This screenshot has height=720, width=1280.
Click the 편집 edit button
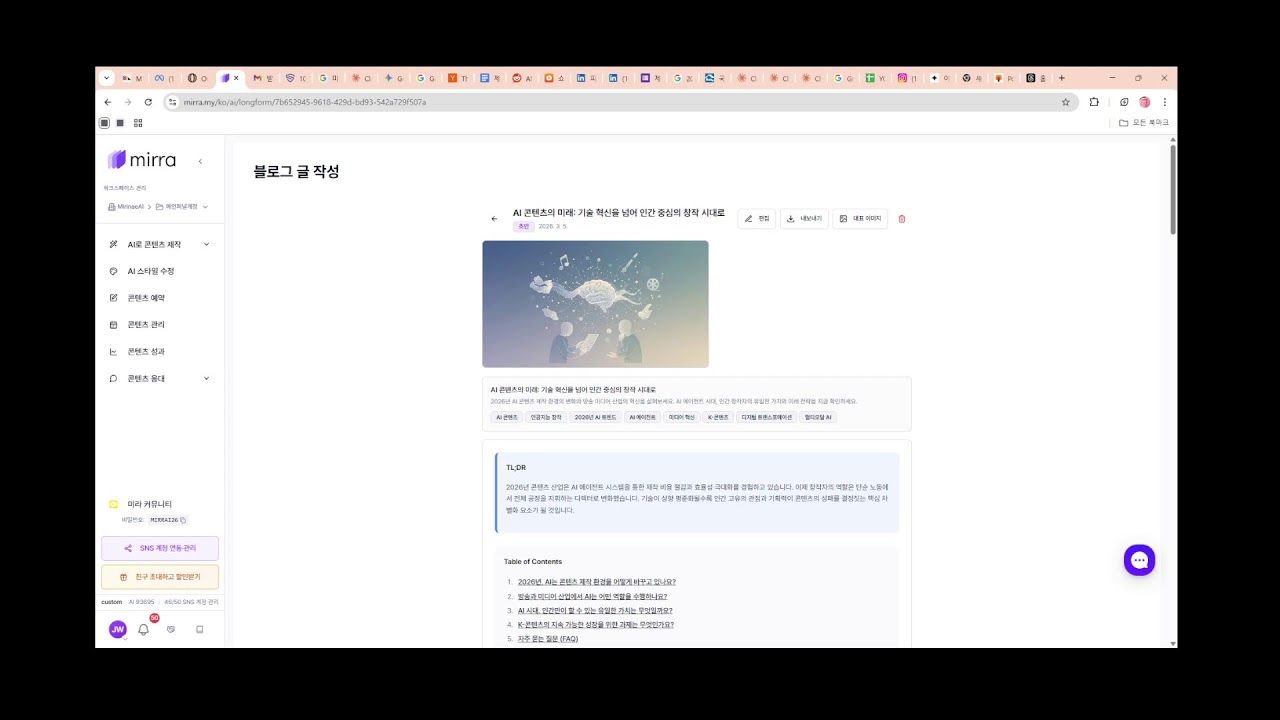[757, 219]
